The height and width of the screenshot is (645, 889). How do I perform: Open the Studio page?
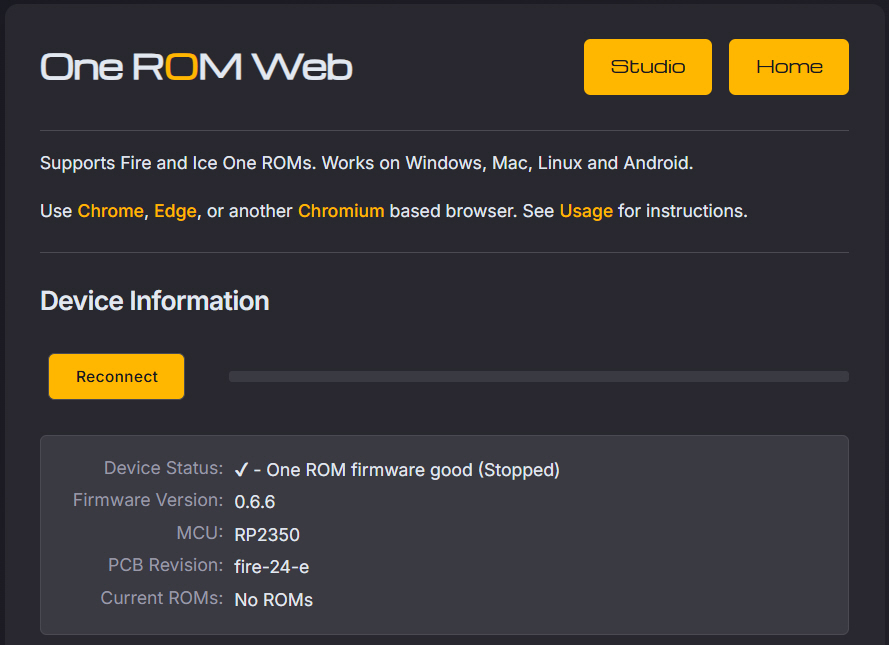click(x=647, y=67)
